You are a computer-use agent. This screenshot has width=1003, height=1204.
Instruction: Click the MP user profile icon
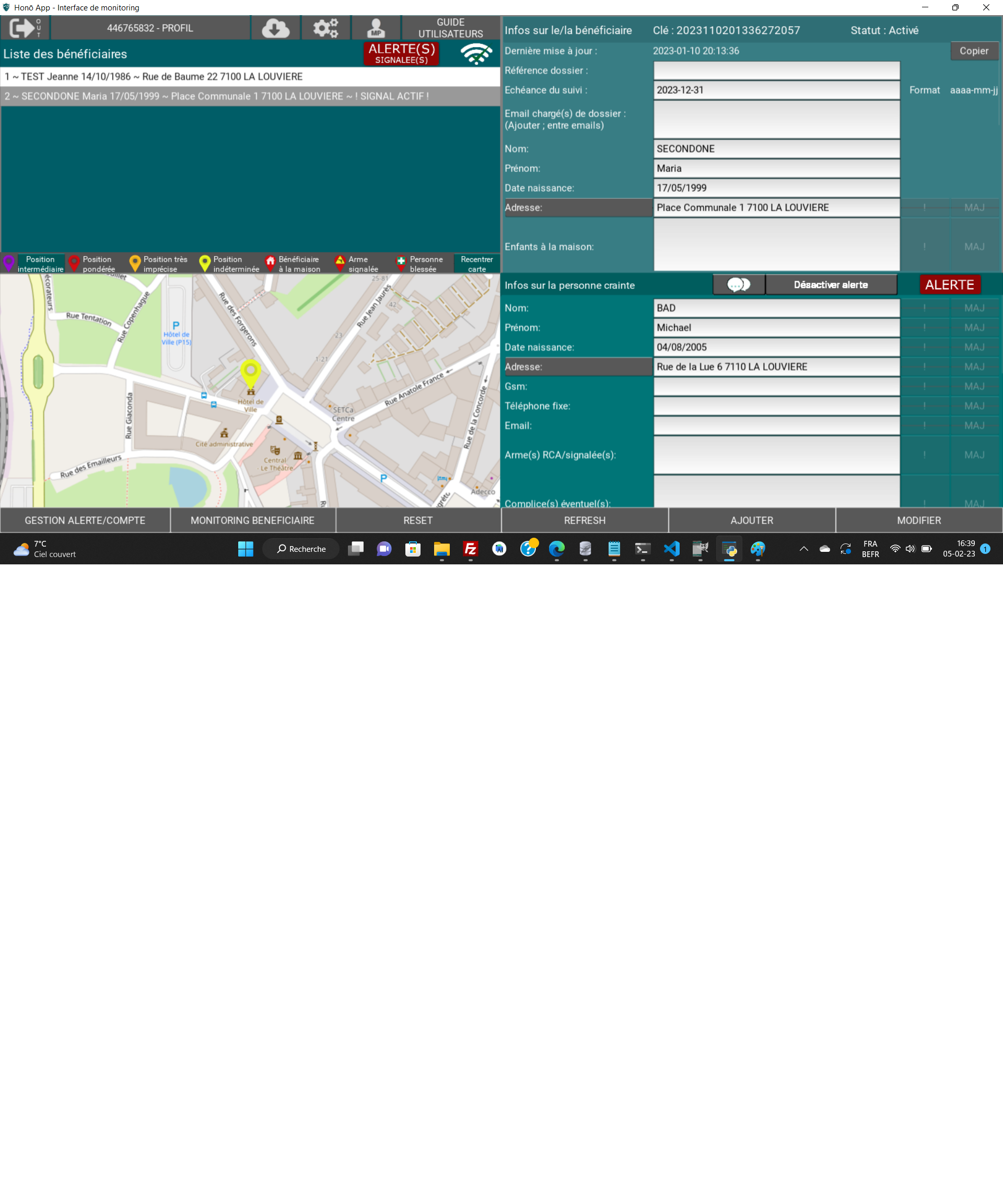[376, 28]
